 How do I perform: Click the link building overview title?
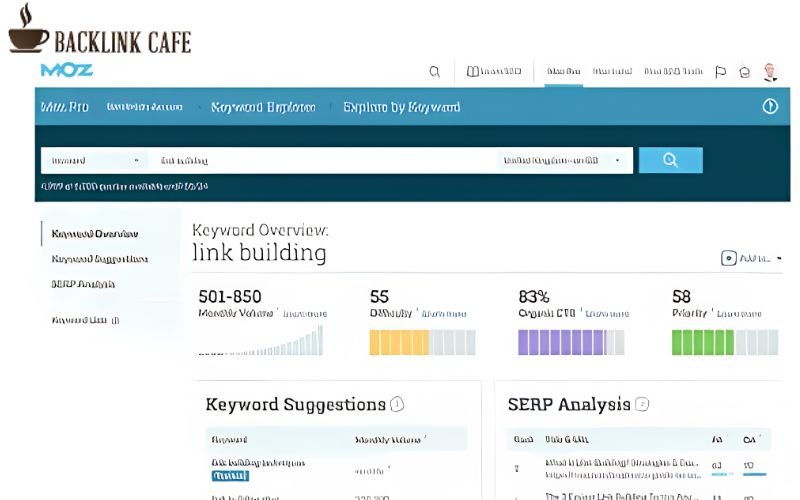(259, 253)
